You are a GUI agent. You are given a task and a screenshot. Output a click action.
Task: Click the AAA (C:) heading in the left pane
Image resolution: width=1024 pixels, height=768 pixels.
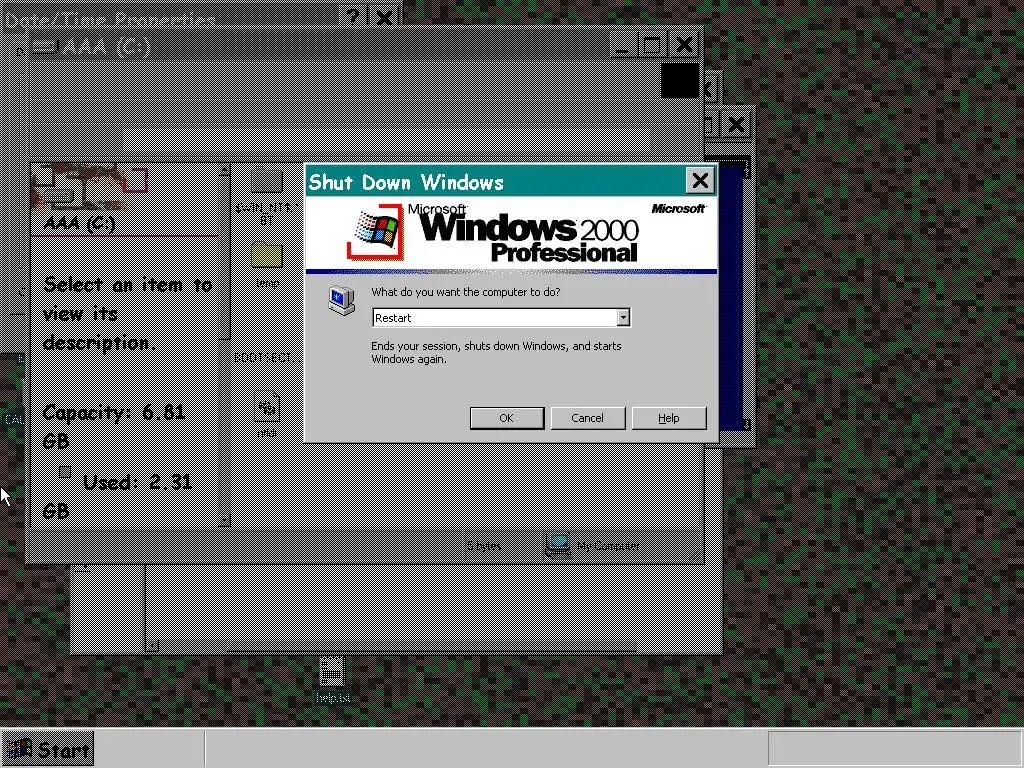[x=80, y=223]
